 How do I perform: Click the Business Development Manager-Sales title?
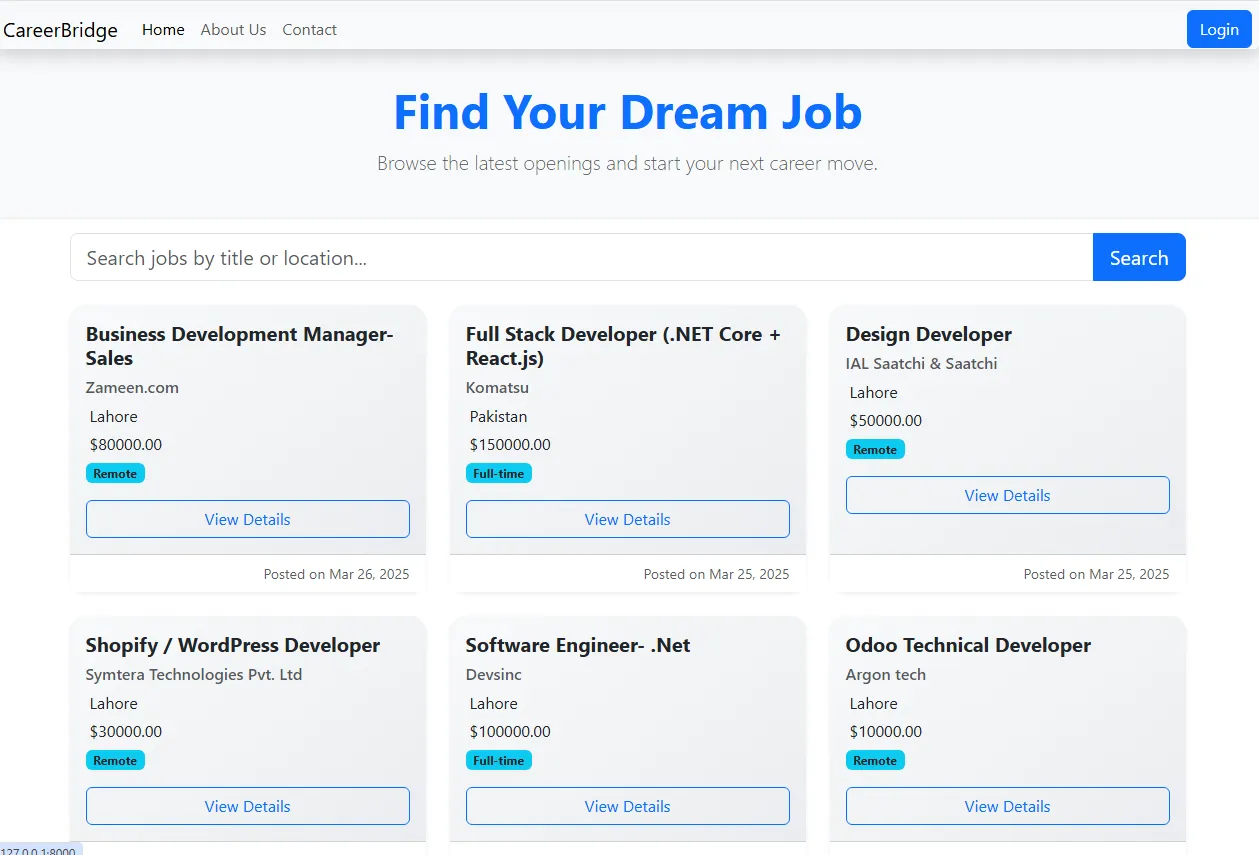pyautogui.click(x=240, y=346)
